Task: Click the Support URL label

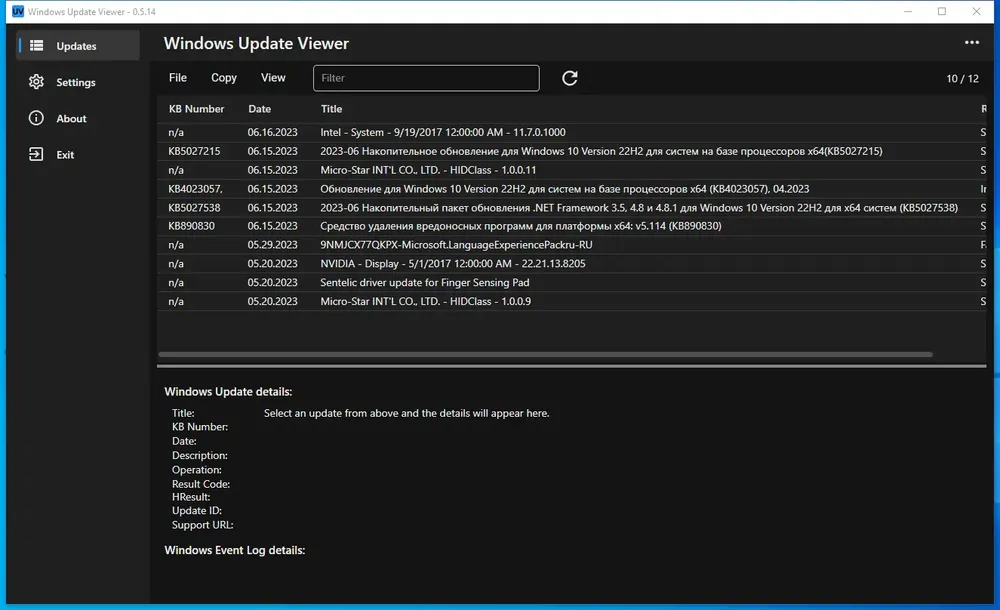Action: click(x=203, y=525)
